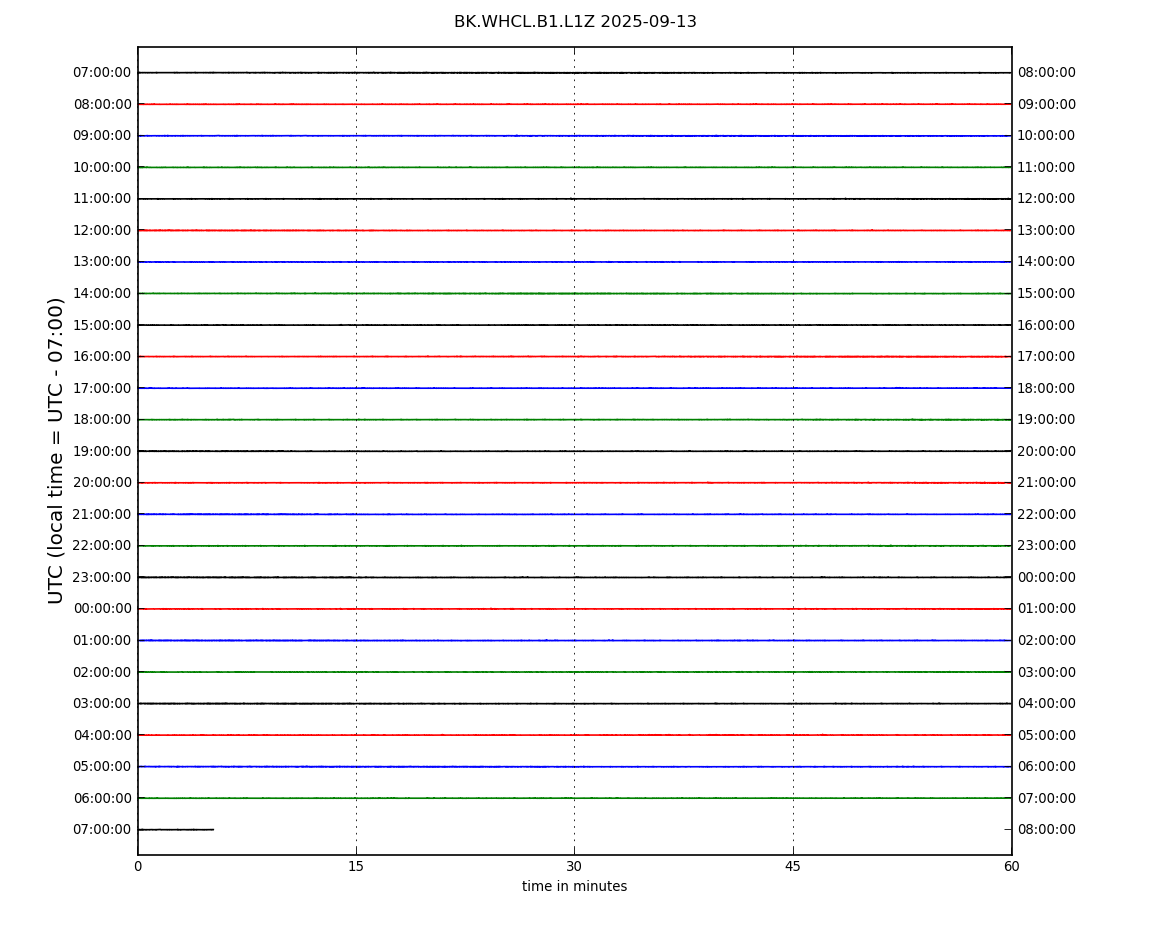
Task: Select left-axis start time 02:00:00
Action: tap(102, 672)
